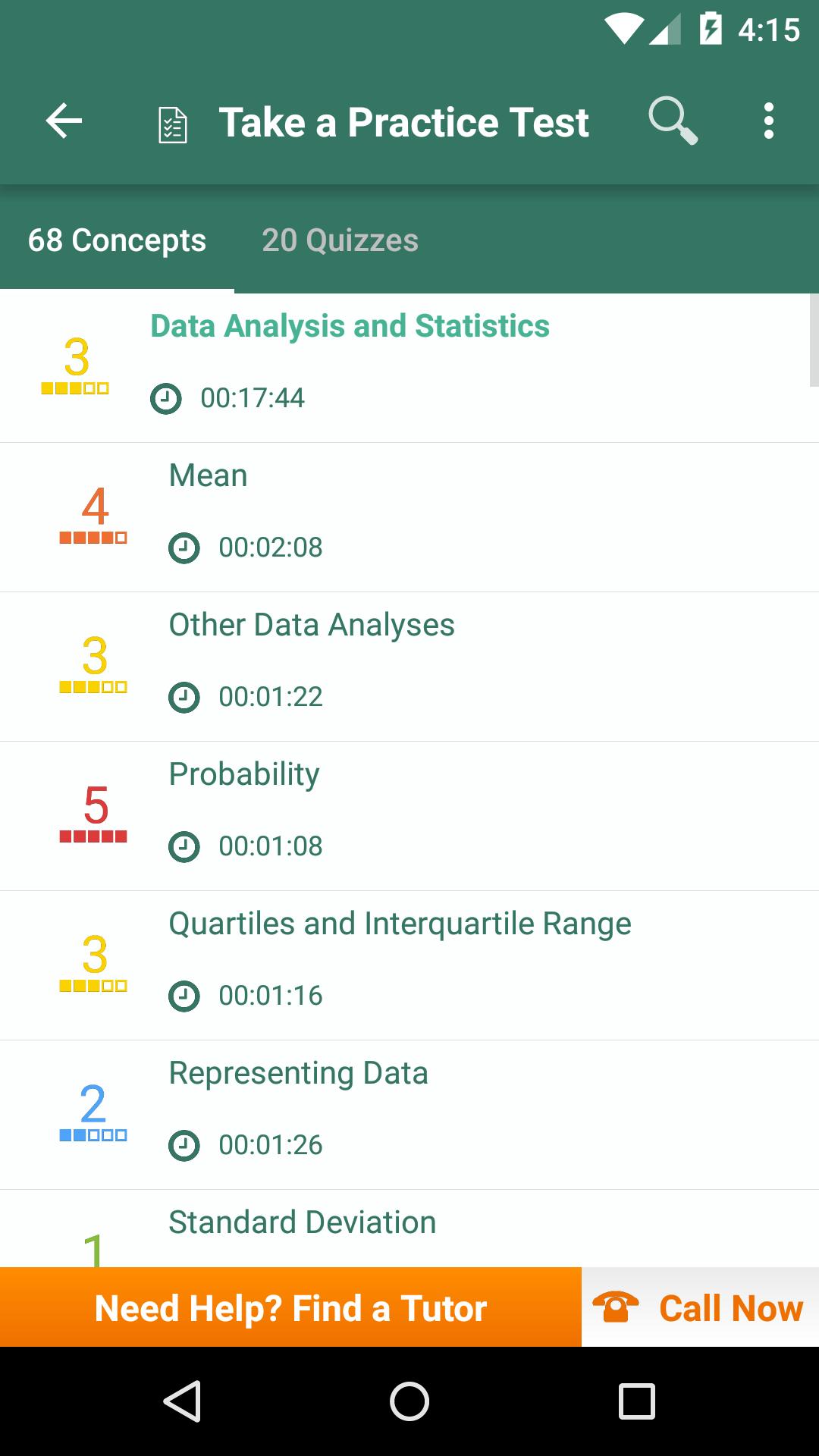Tap the practice test checklist icon
Screen dimensions: 819x1456
(x=173, y=124)
